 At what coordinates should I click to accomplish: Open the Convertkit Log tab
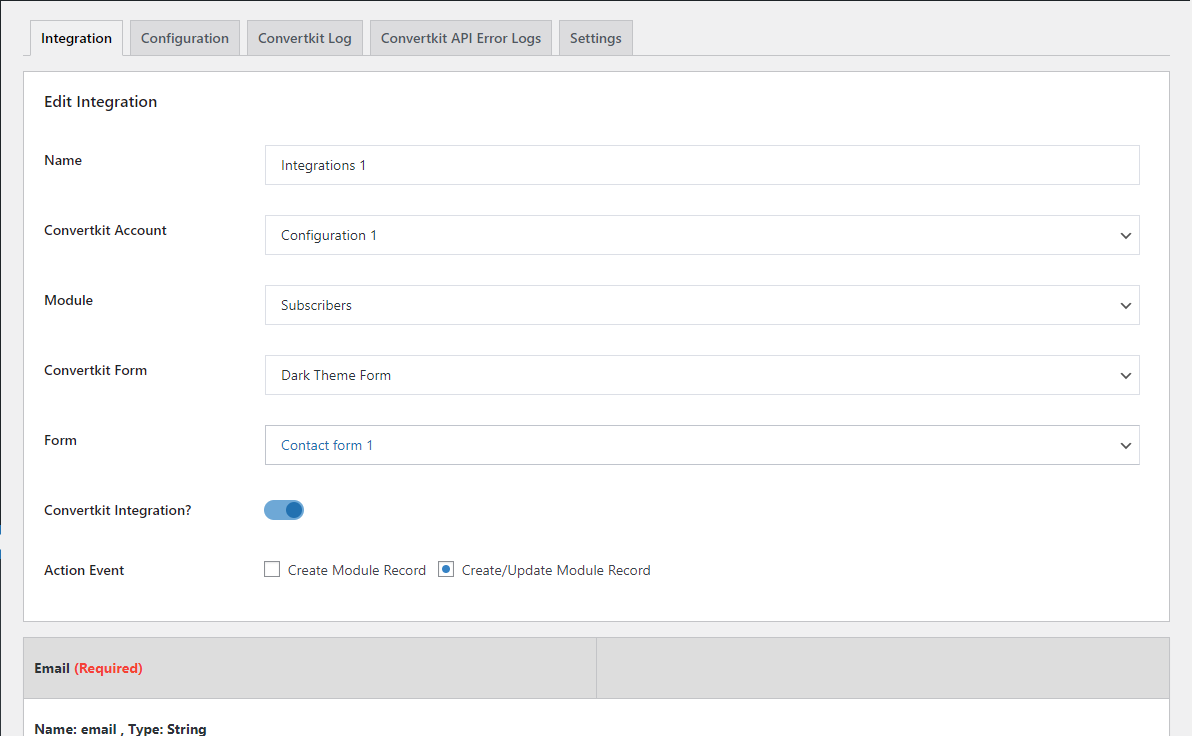point(305,38)
